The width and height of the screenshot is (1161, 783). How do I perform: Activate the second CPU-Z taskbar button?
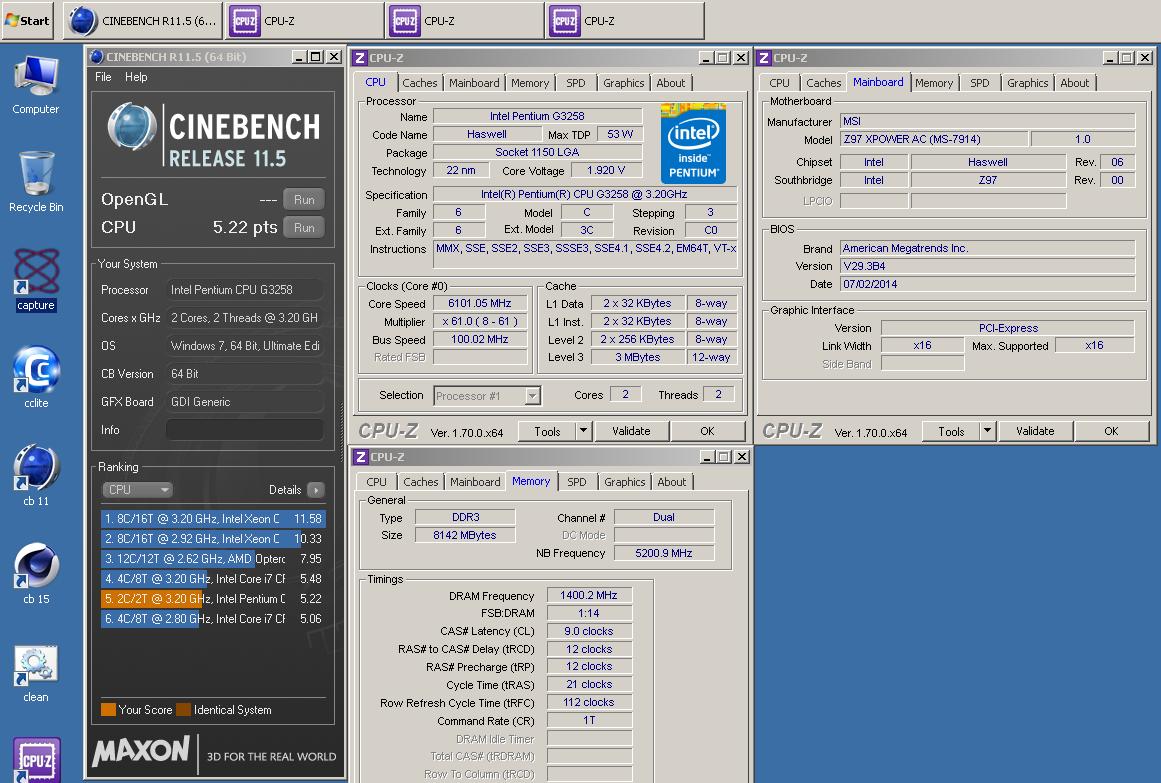tap(464, 21)
